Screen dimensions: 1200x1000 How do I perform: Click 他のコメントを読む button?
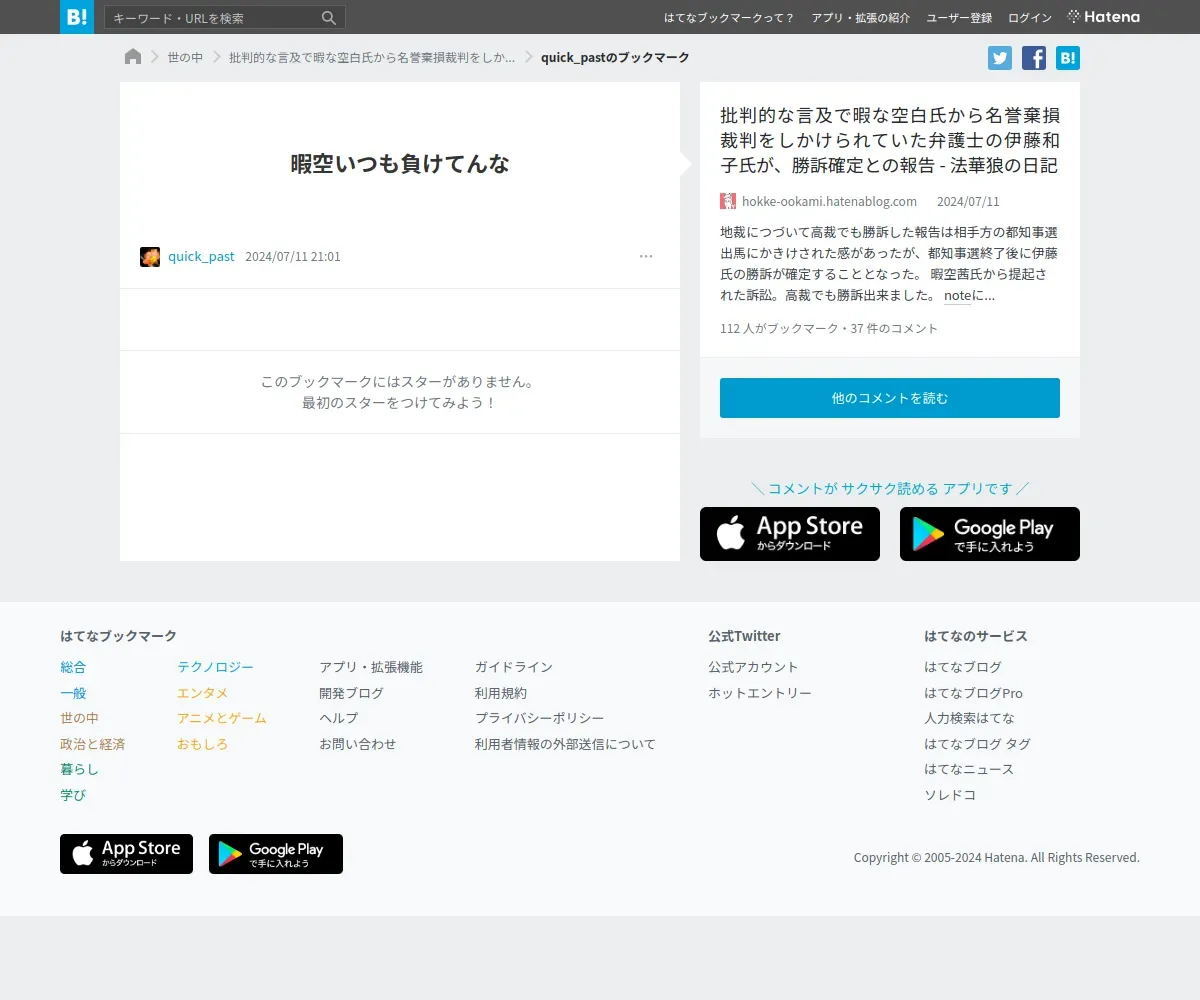click(x=890, y=398)
